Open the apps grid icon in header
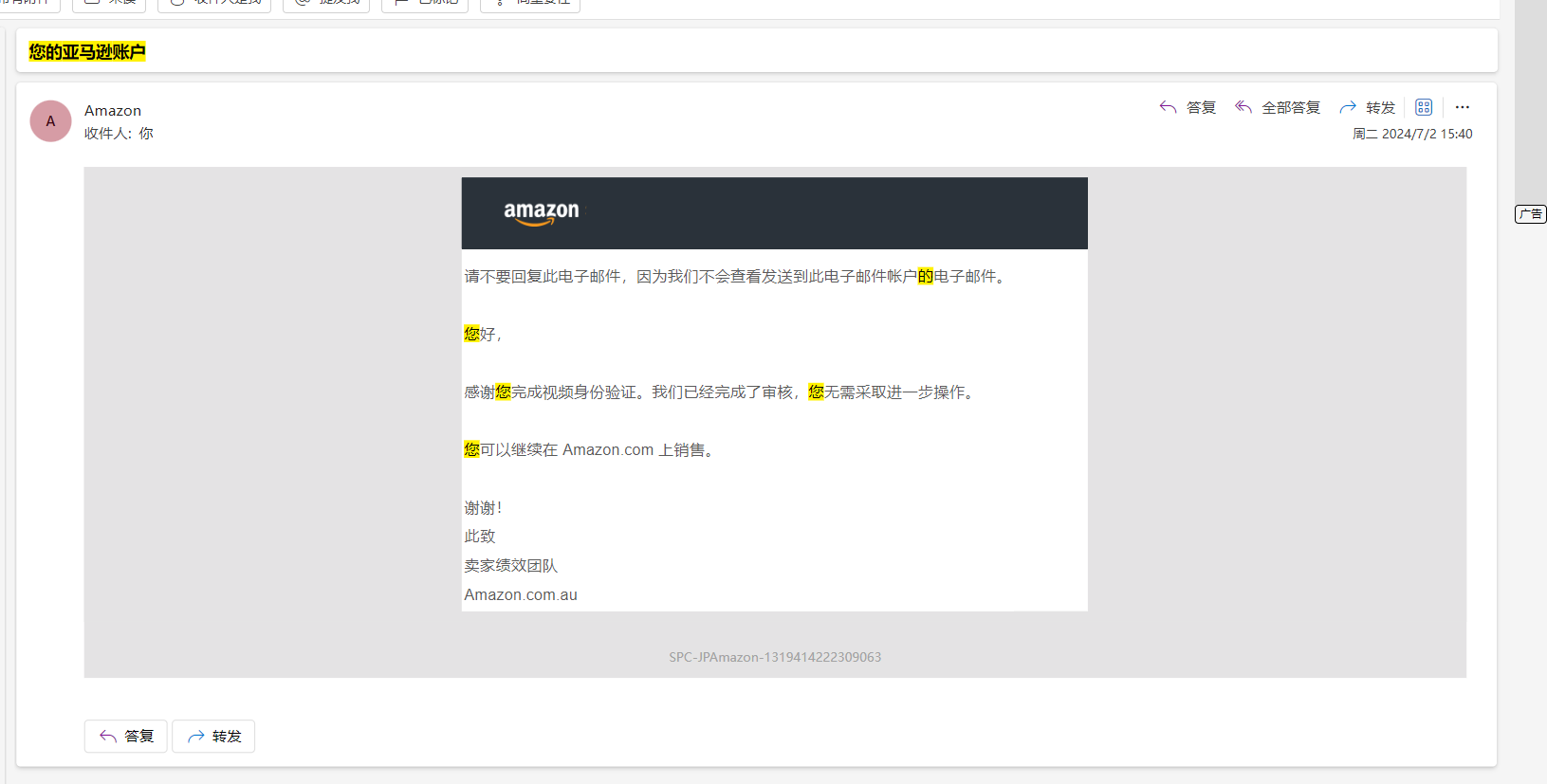Screen dimensions: 1547x784 pyautogui.click(x=1424, y=107)
